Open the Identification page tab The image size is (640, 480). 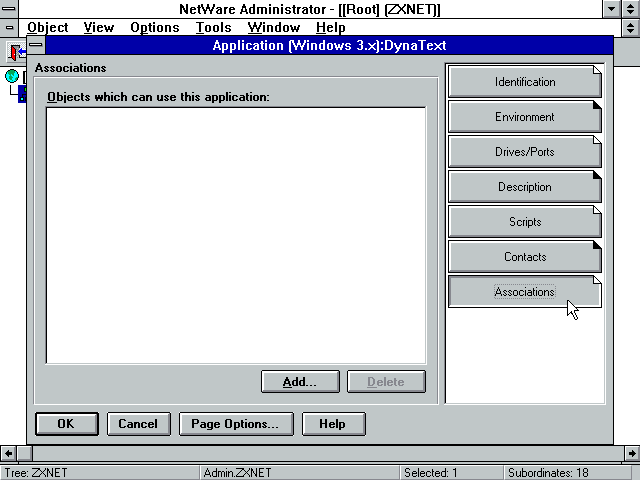524,82
